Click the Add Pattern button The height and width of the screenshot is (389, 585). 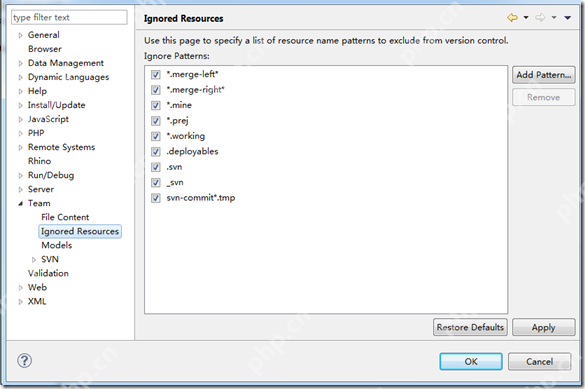click(x=544, y=75)
